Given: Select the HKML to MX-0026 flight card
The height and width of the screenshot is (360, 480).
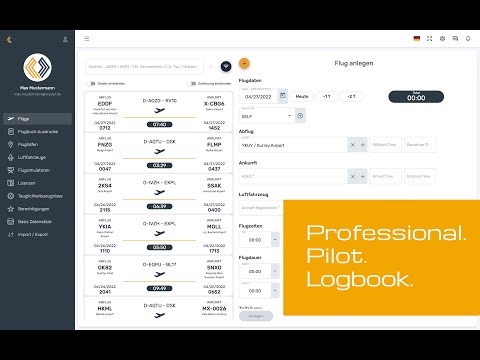Looking at the screenshot, I should tap(159, 309).
